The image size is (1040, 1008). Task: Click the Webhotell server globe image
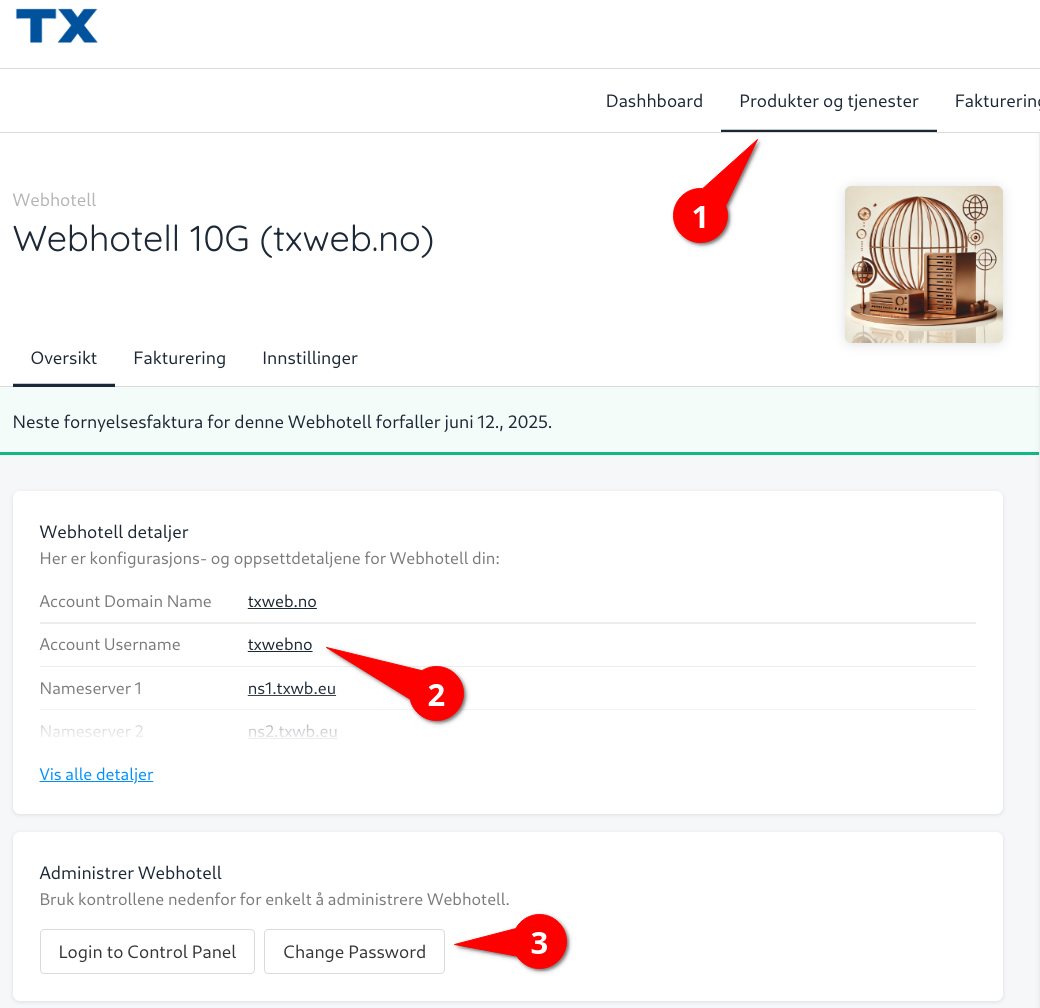[923, 264]
